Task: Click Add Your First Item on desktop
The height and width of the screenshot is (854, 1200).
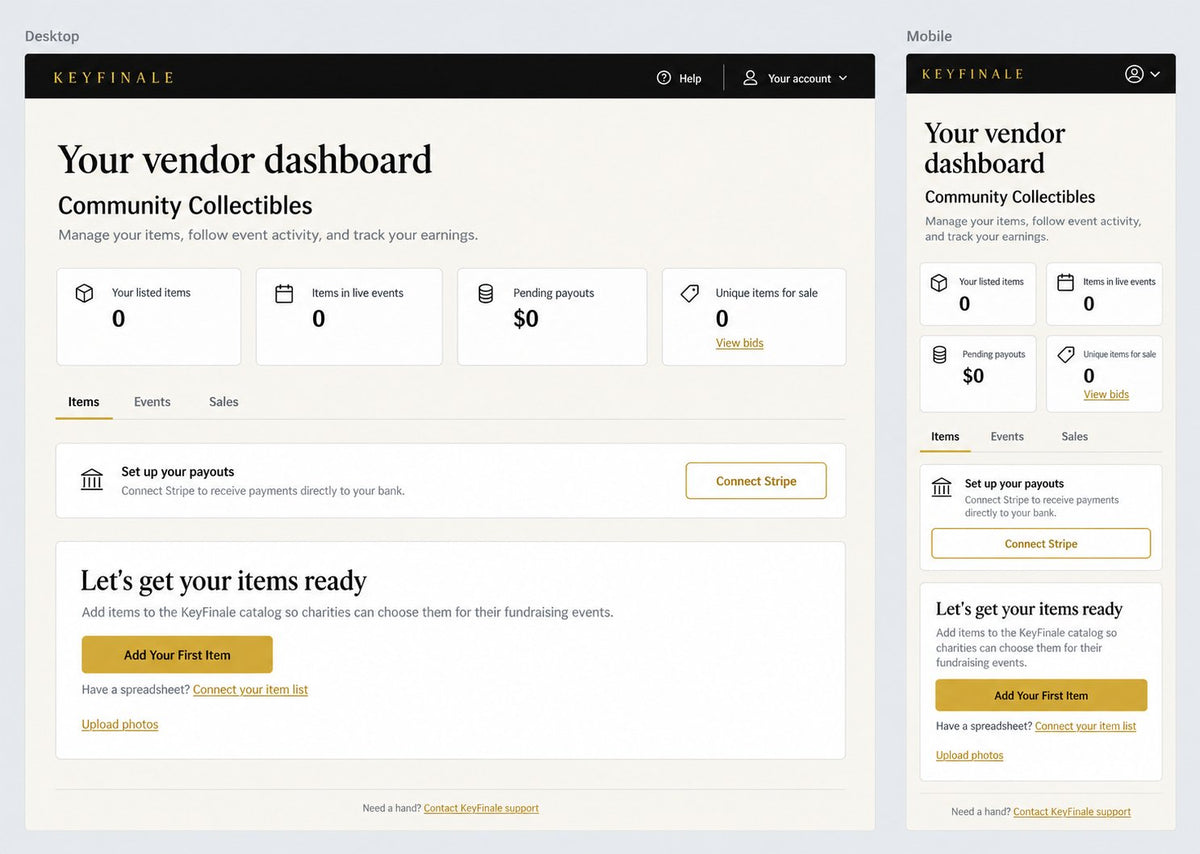Action: pyautogui.click(x=177, y=655)
